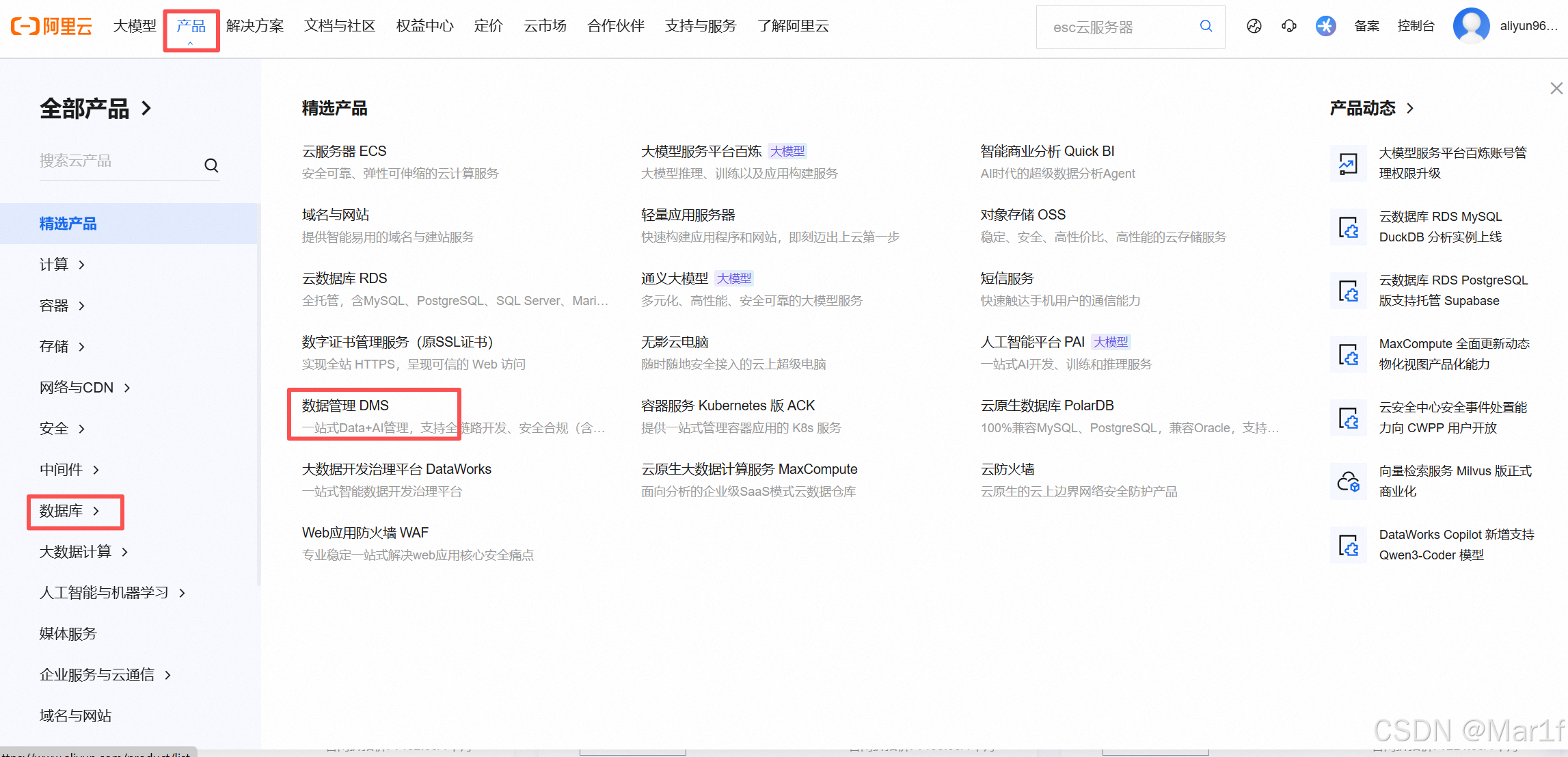Open 容器服务 Kubernetes 版 ACK

coord(728,406)
